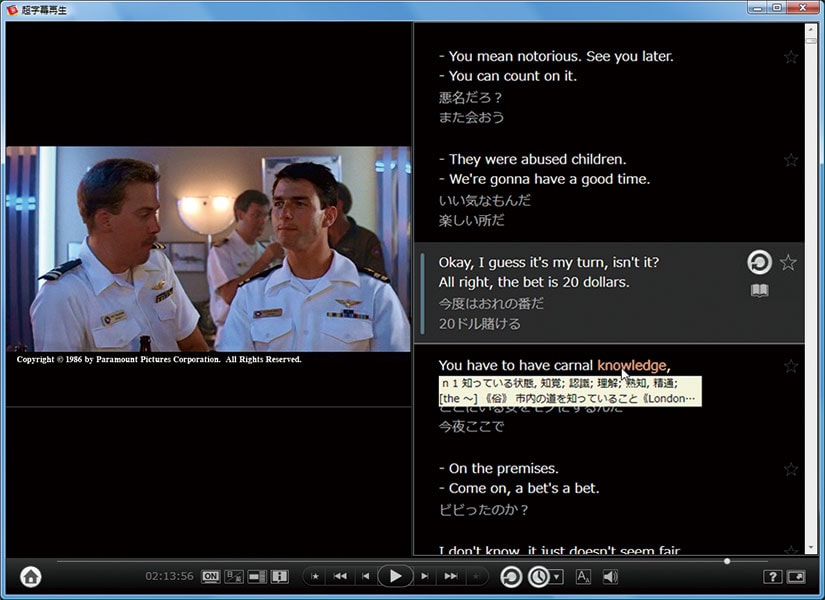
Task: Toggle the subtitle ON indicator button
Action: 211,576
